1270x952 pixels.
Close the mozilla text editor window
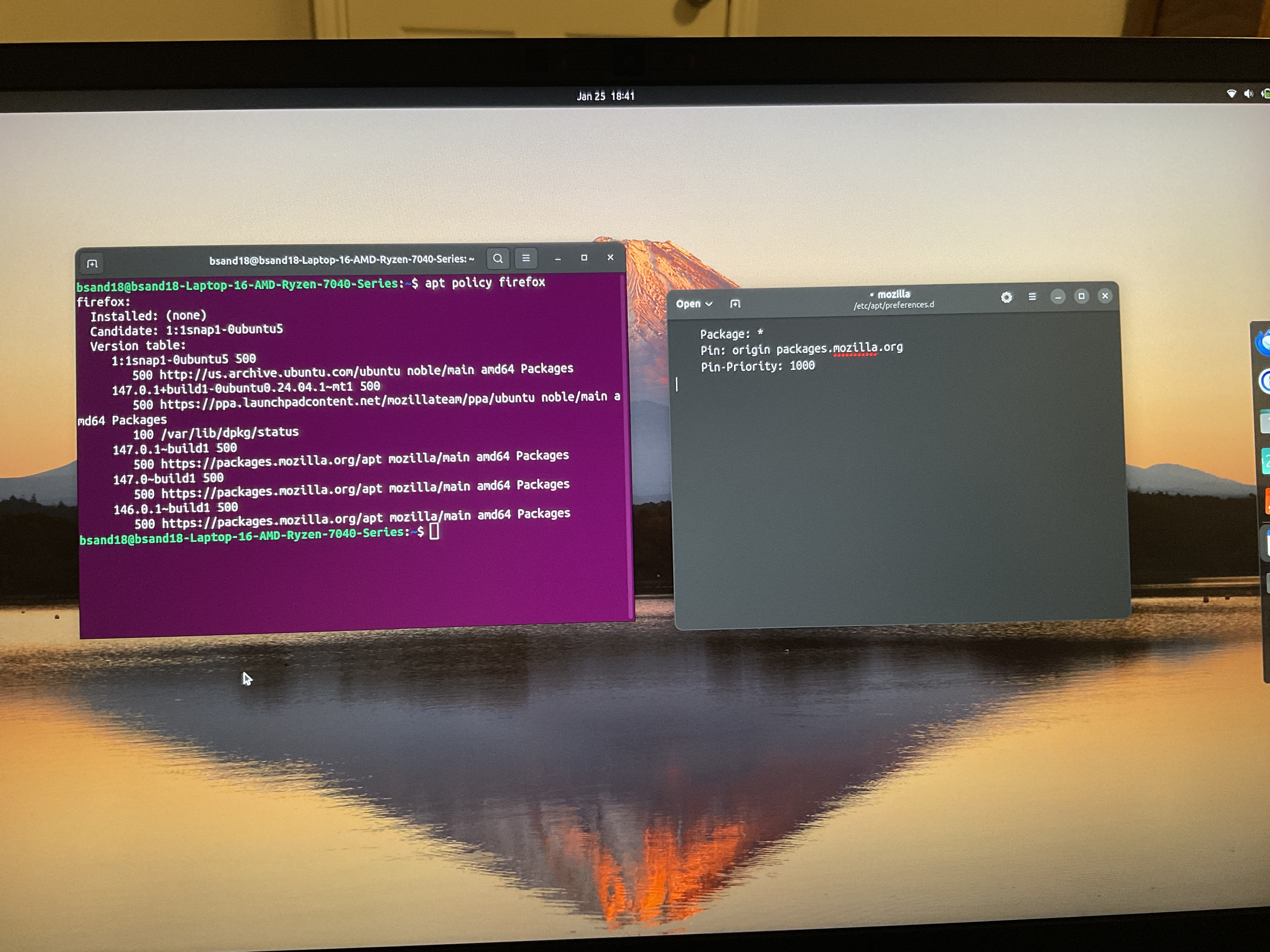[x=1105, y=296]
